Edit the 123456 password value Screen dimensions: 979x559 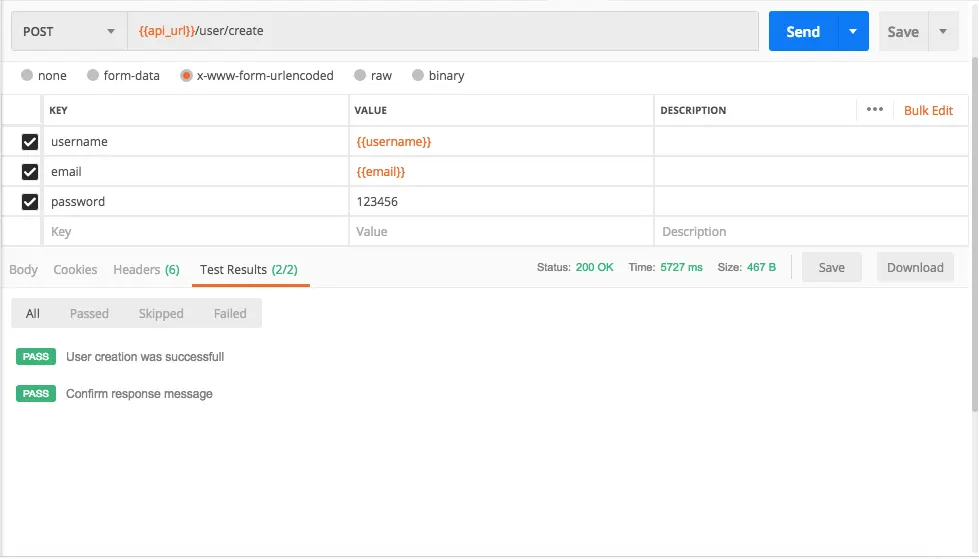[x=501, y=202]
